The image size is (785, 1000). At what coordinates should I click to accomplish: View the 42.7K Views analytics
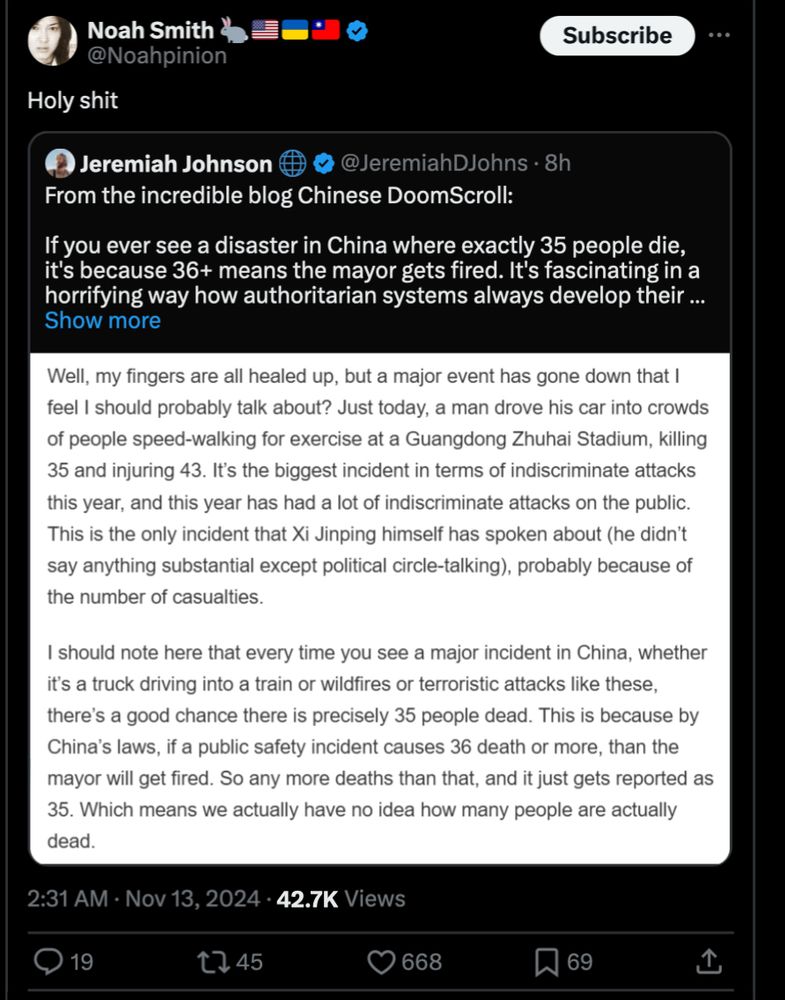[340, 898]
